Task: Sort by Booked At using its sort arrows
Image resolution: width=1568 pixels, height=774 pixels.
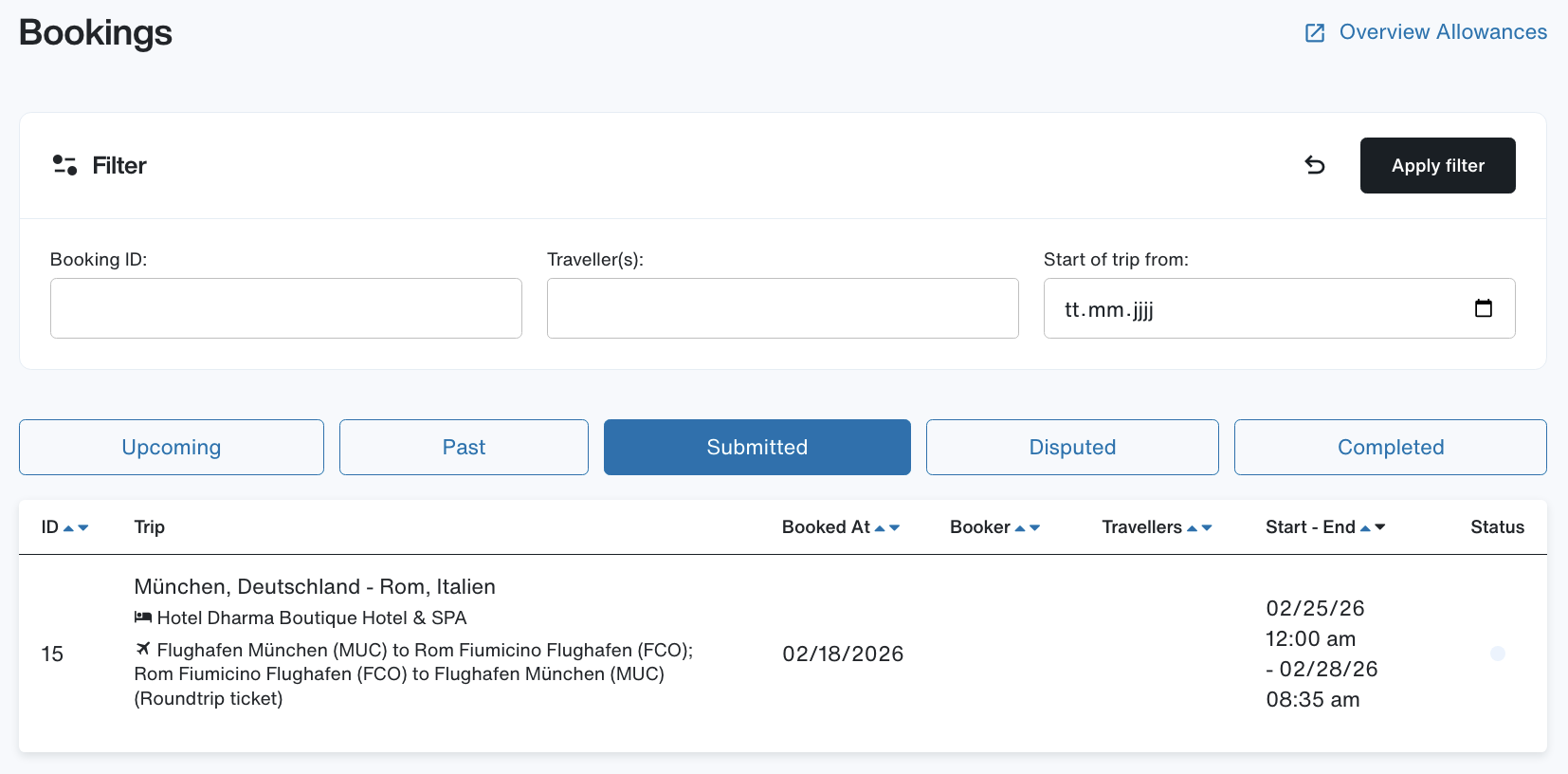Action: click(x=887, y=527)
